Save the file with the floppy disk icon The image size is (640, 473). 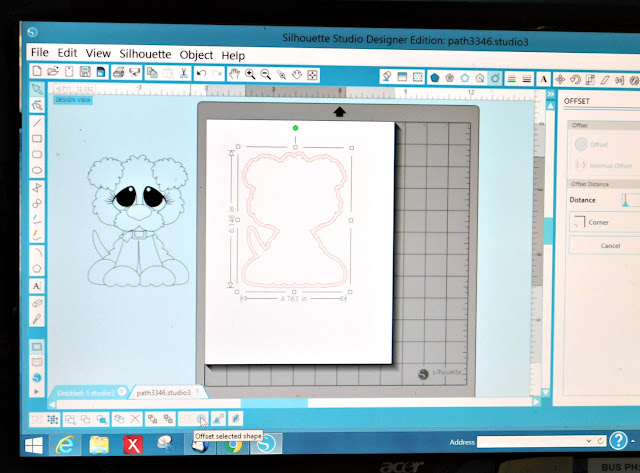[x=85, y=72]
